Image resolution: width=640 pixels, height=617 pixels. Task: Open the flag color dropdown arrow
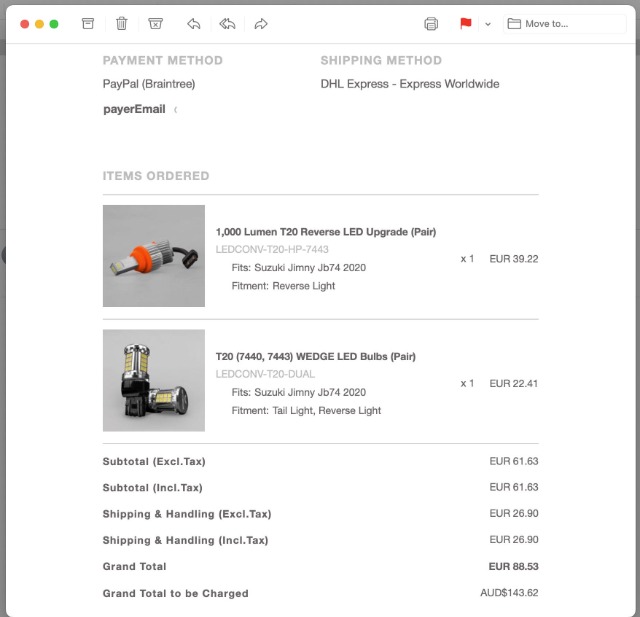pyautogui.click(x=488, y=24)
